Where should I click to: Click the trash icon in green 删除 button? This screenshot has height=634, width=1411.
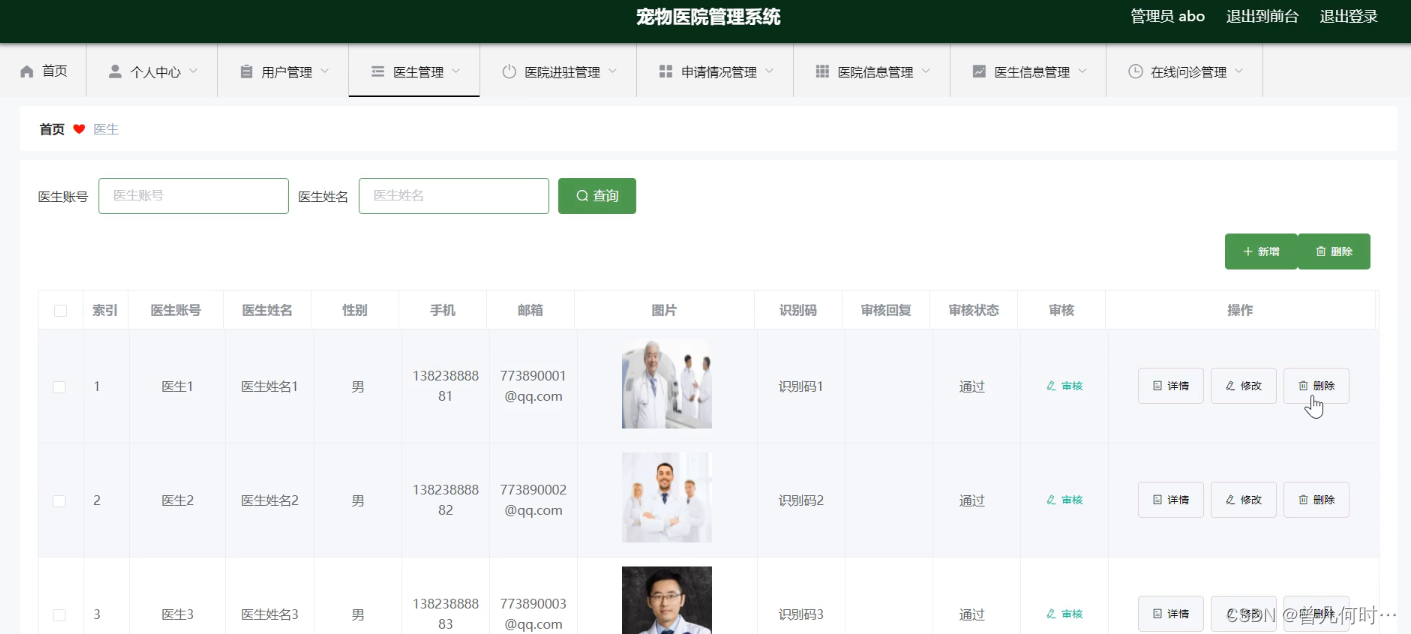[x=1321, y=252]
